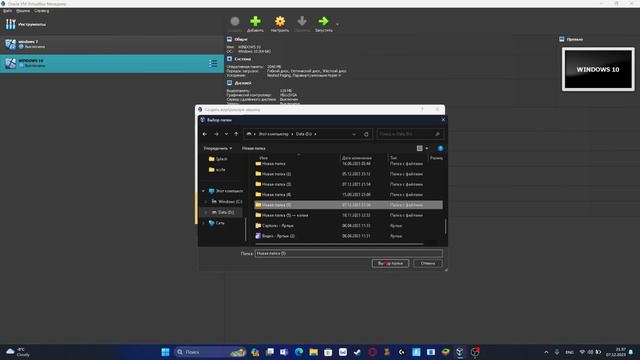This screenshot has height=360, width=640.
Task: Open File Explorer from taskbar
Action: pos(313,352)
